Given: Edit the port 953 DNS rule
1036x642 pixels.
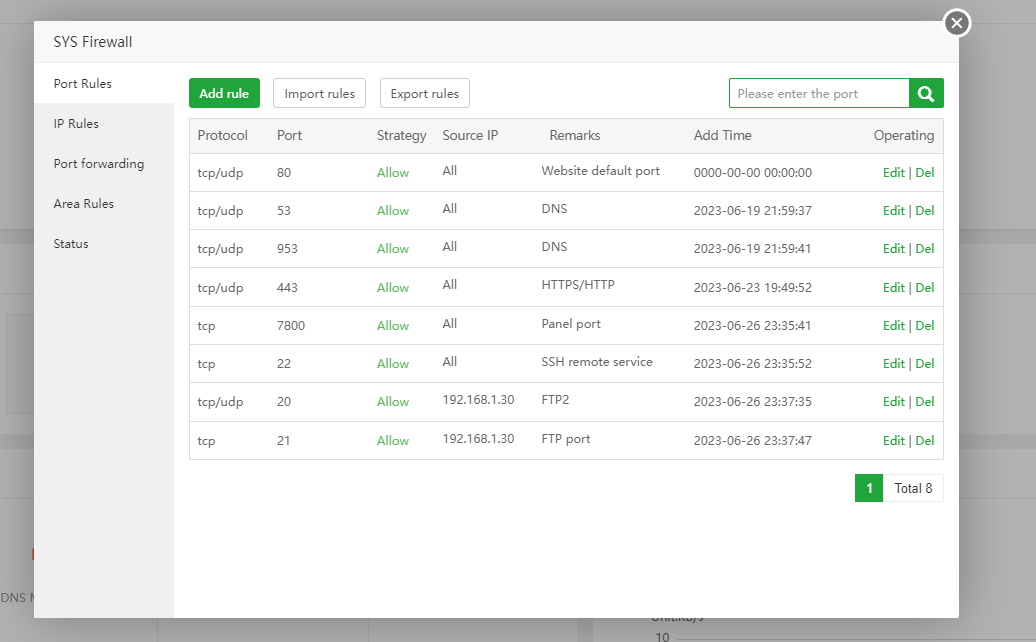Looking at the screenshot, I should pos(893,249).
